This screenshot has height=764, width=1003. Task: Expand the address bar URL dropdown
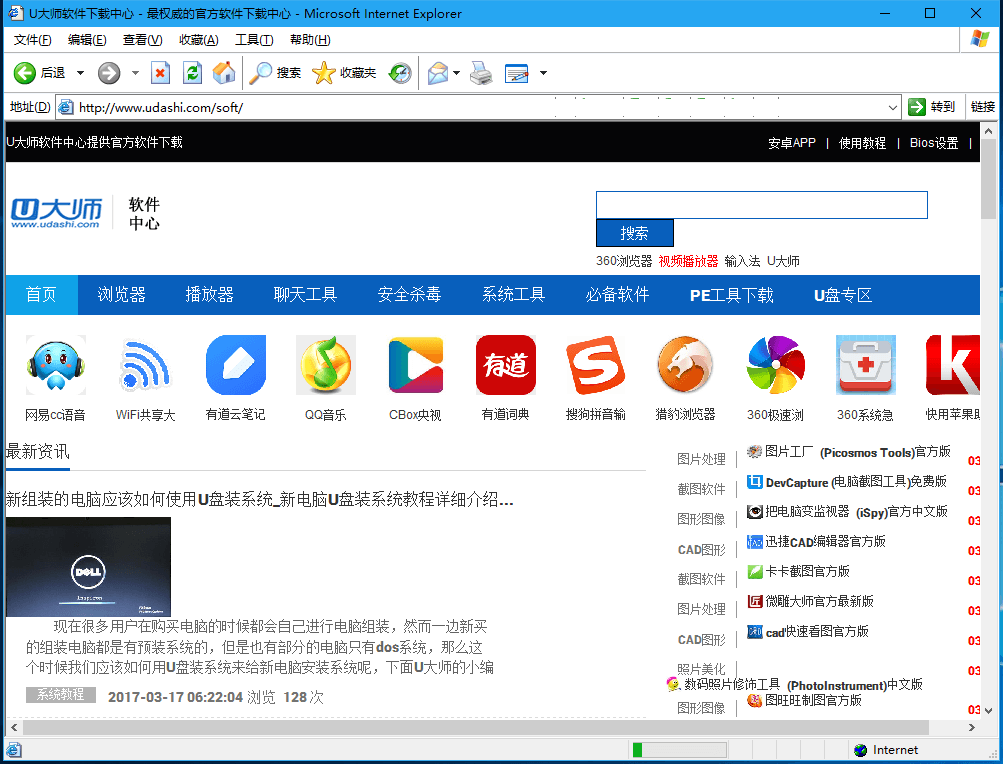pos(892,107)
